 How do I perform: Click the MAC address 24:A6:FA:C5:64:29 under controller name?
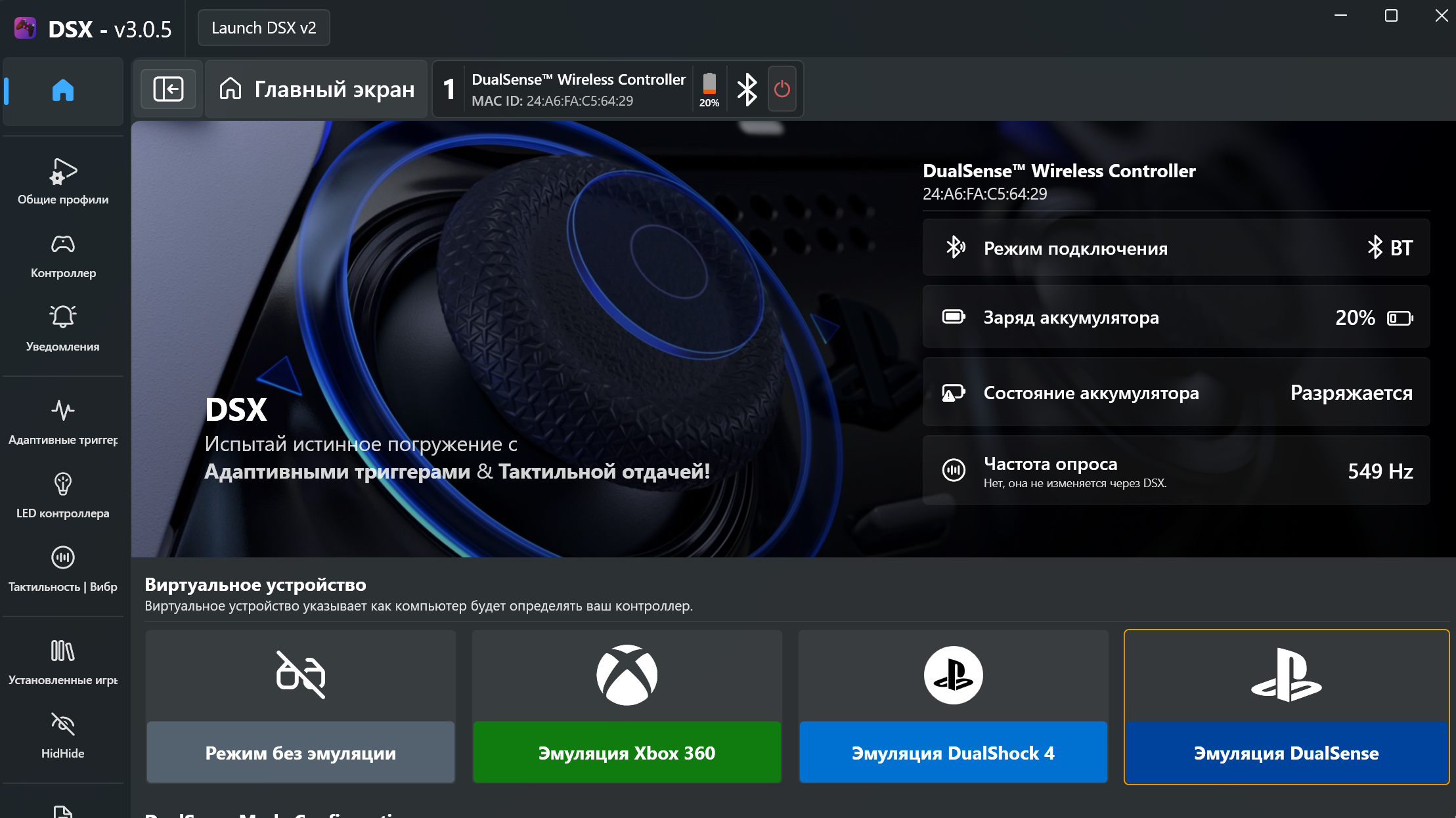tap(984, 194)
